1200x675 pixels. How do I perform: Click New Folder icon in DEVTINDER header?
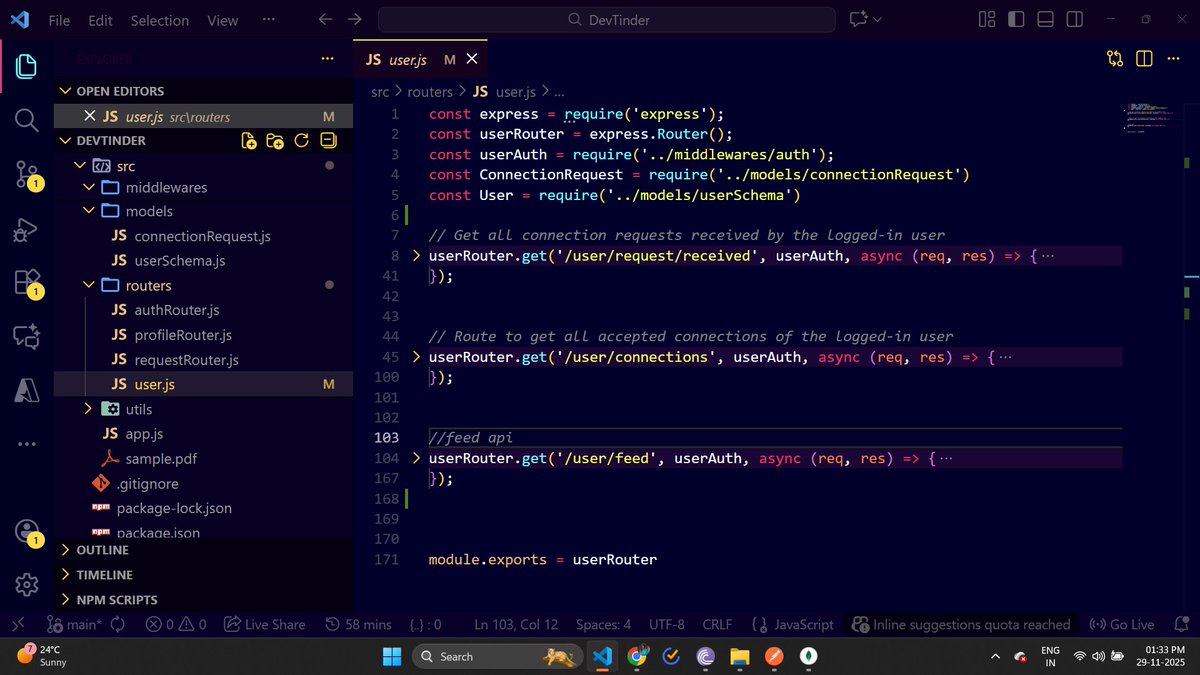[275, 141]
